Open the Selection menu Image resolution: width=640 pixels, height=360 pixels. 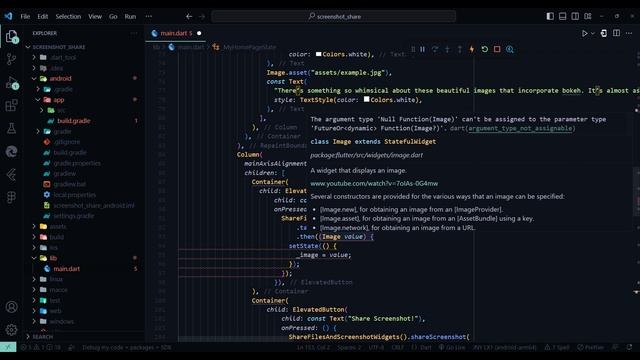(68, 16)
